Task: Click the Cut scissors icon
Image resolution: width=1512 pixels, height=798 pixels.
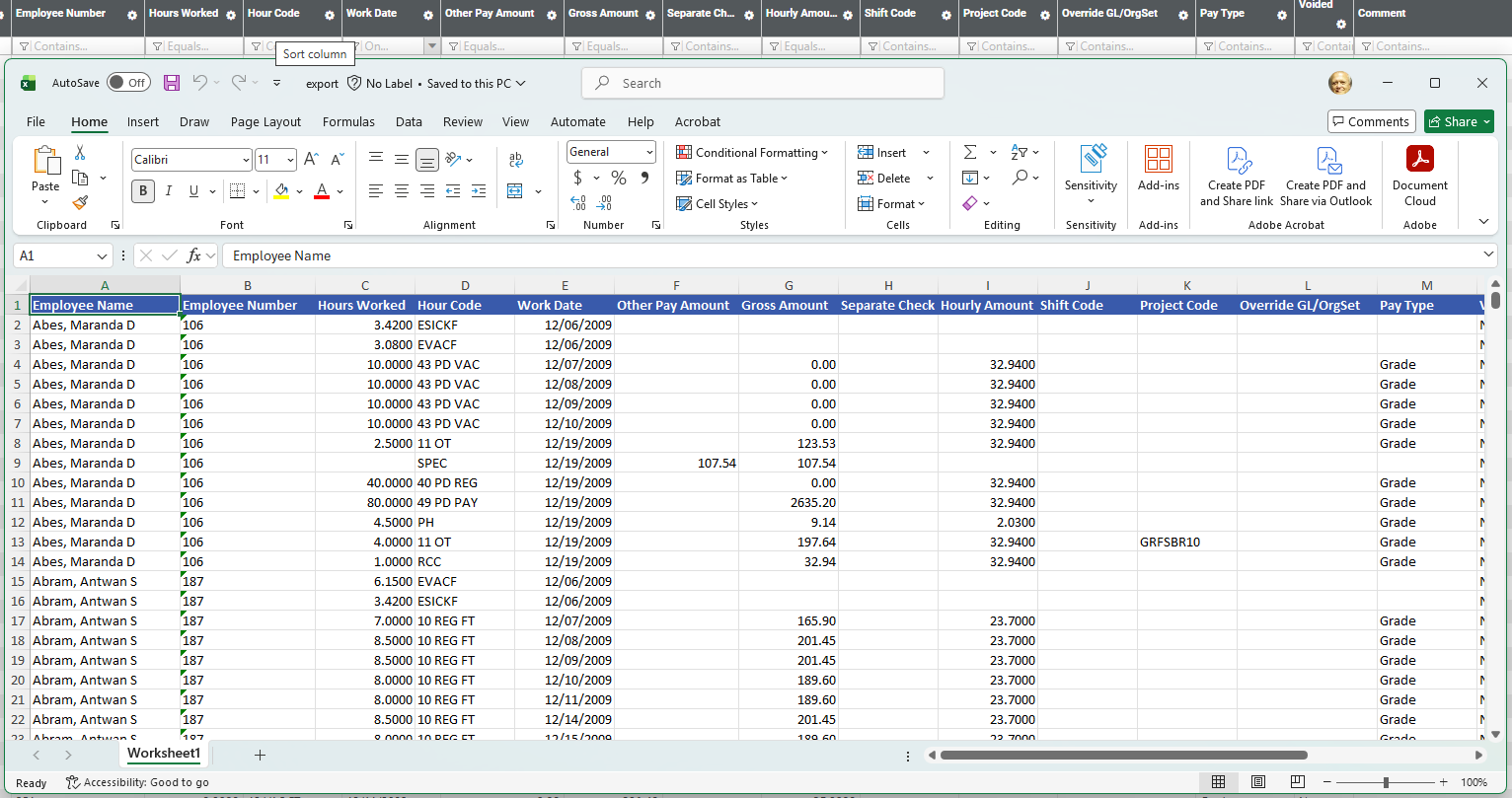Action: pyautogui.click(x=80, y=153)
